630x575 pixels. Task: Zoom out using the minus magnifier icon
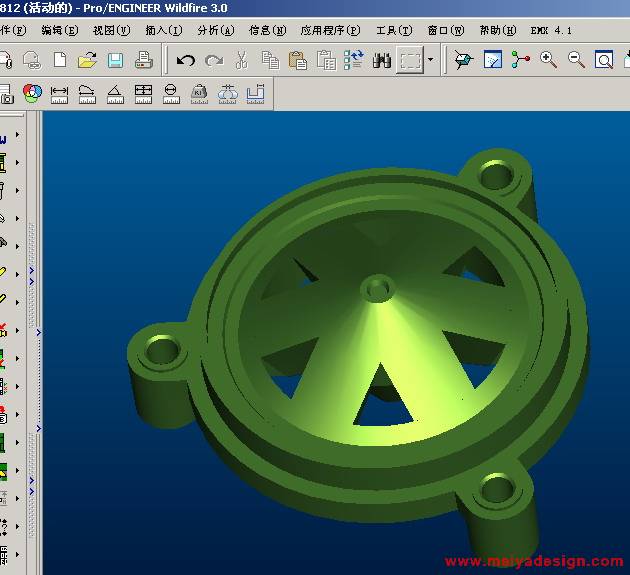coord(576,60)
